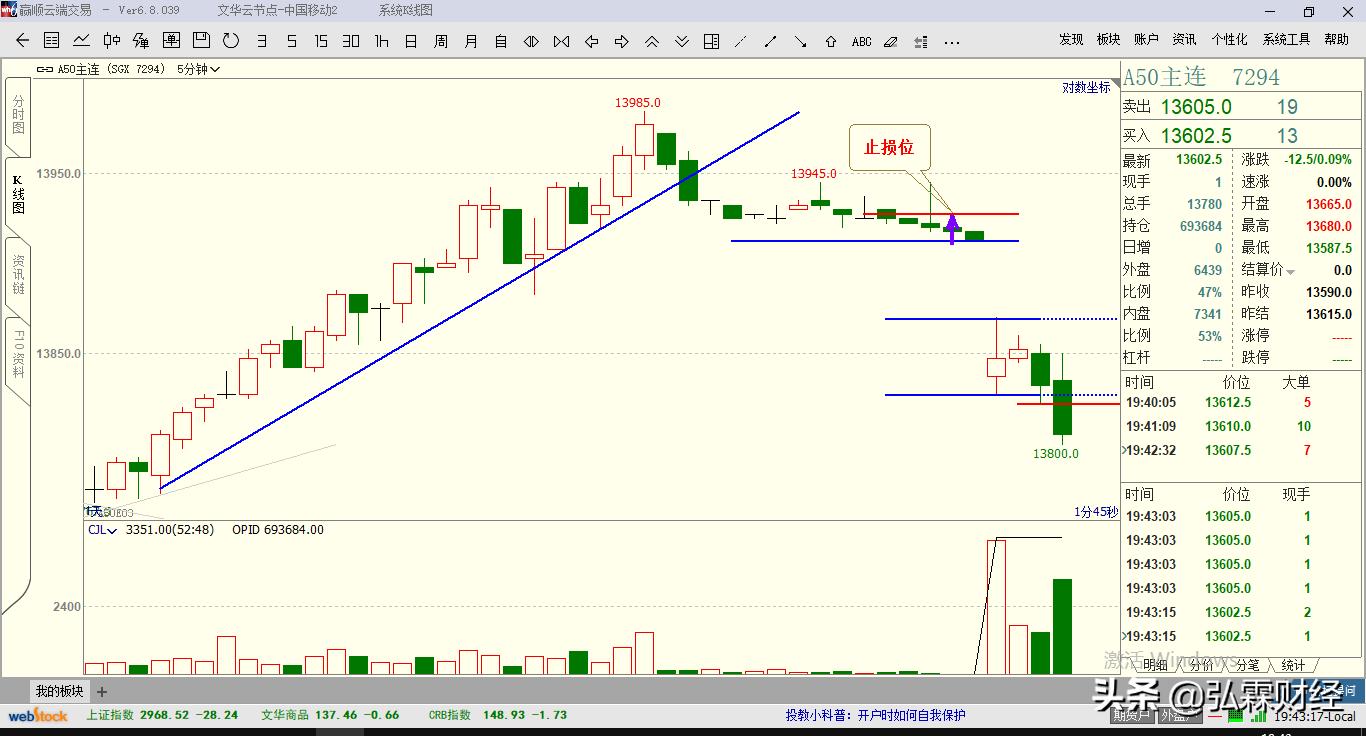The height and width of the screenshot is (736, 1366).
Task: Open the 结算价 dropdown arrow
Action: coord(1290,271)
